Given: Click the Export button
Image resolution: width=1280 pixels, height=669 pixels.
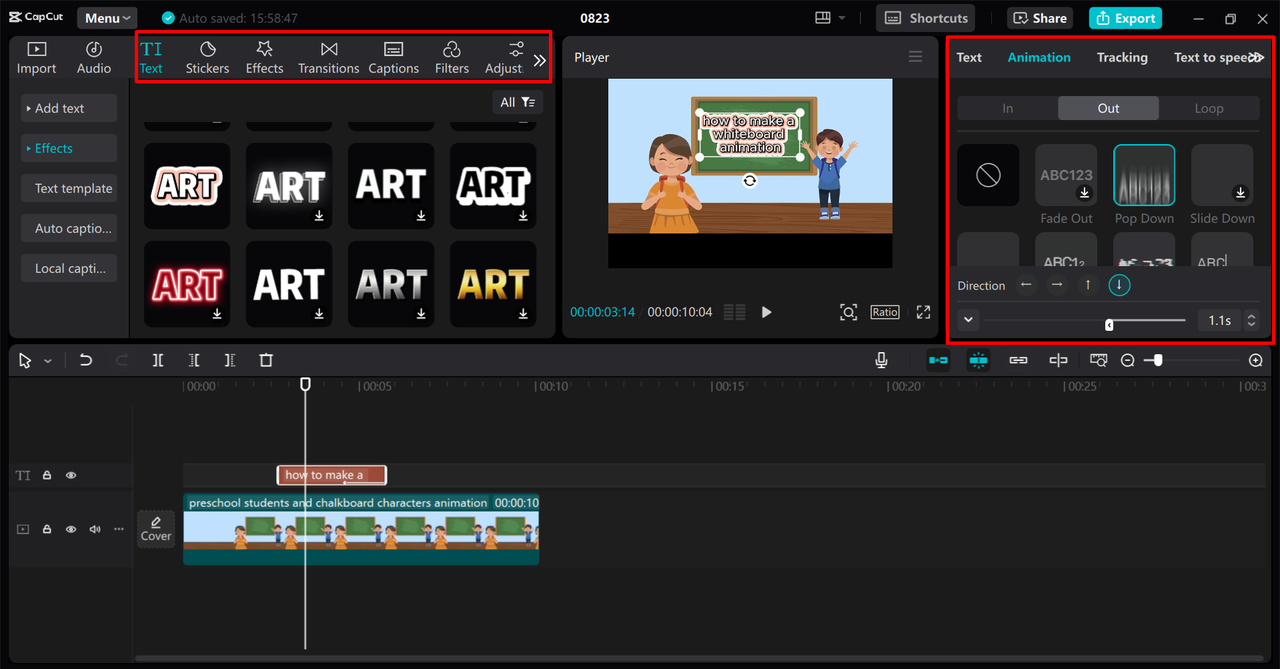Looking at the screenshot, I should point(1125,18).
